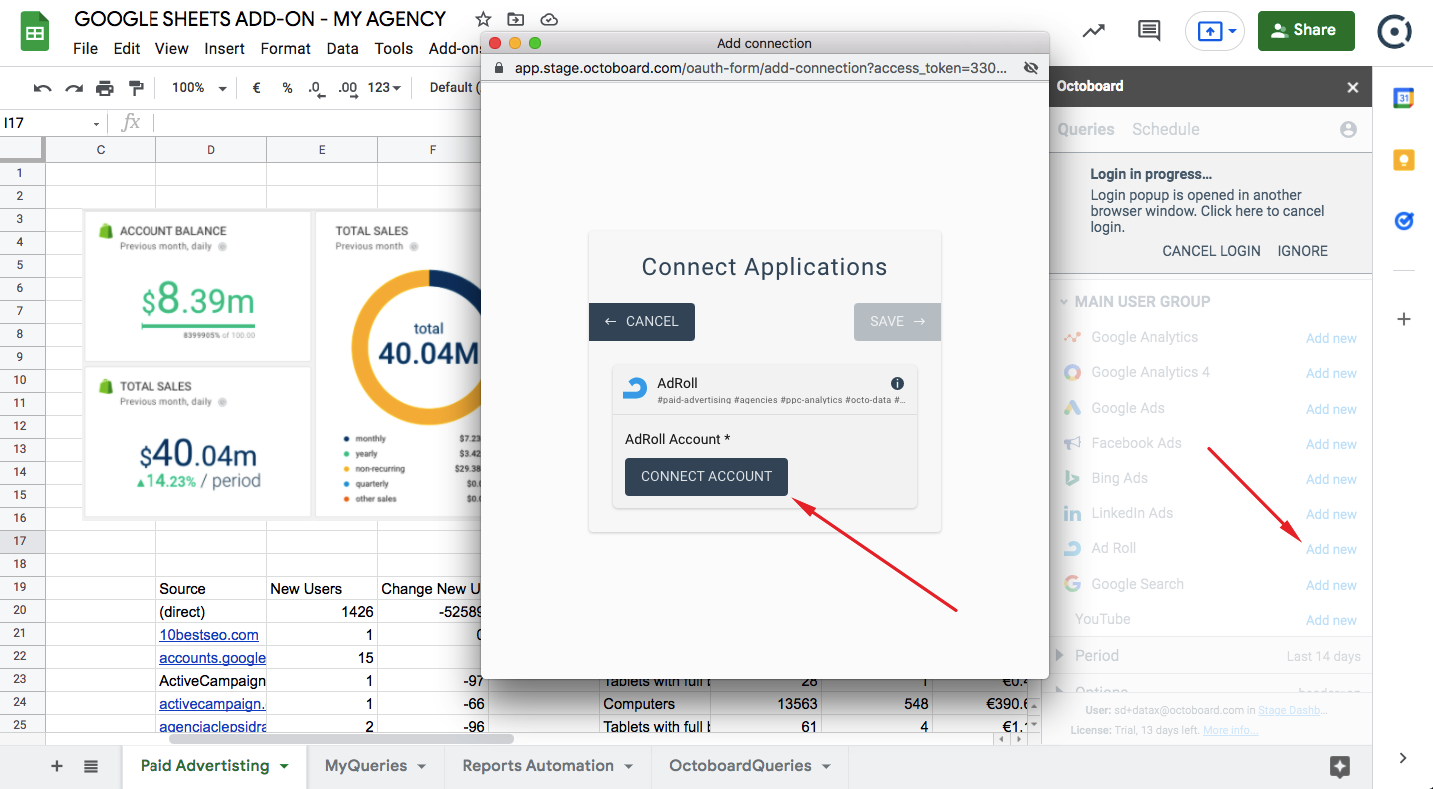Hide the side panel with the chevron

point(1403,758)
